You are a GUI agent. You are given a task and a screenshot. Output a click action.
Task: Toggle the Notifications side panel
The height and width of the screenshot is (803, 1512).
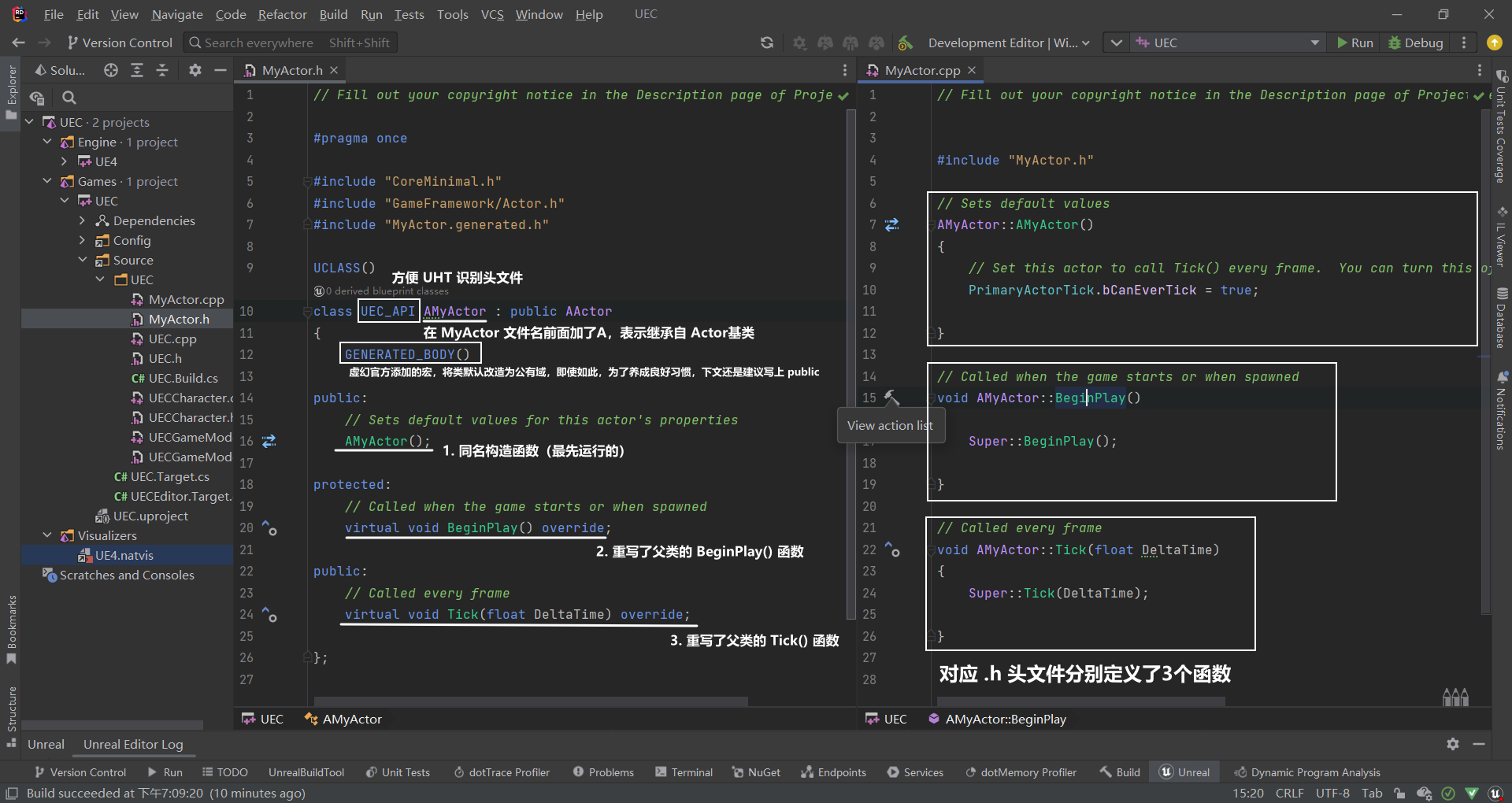click(1501, 411)
